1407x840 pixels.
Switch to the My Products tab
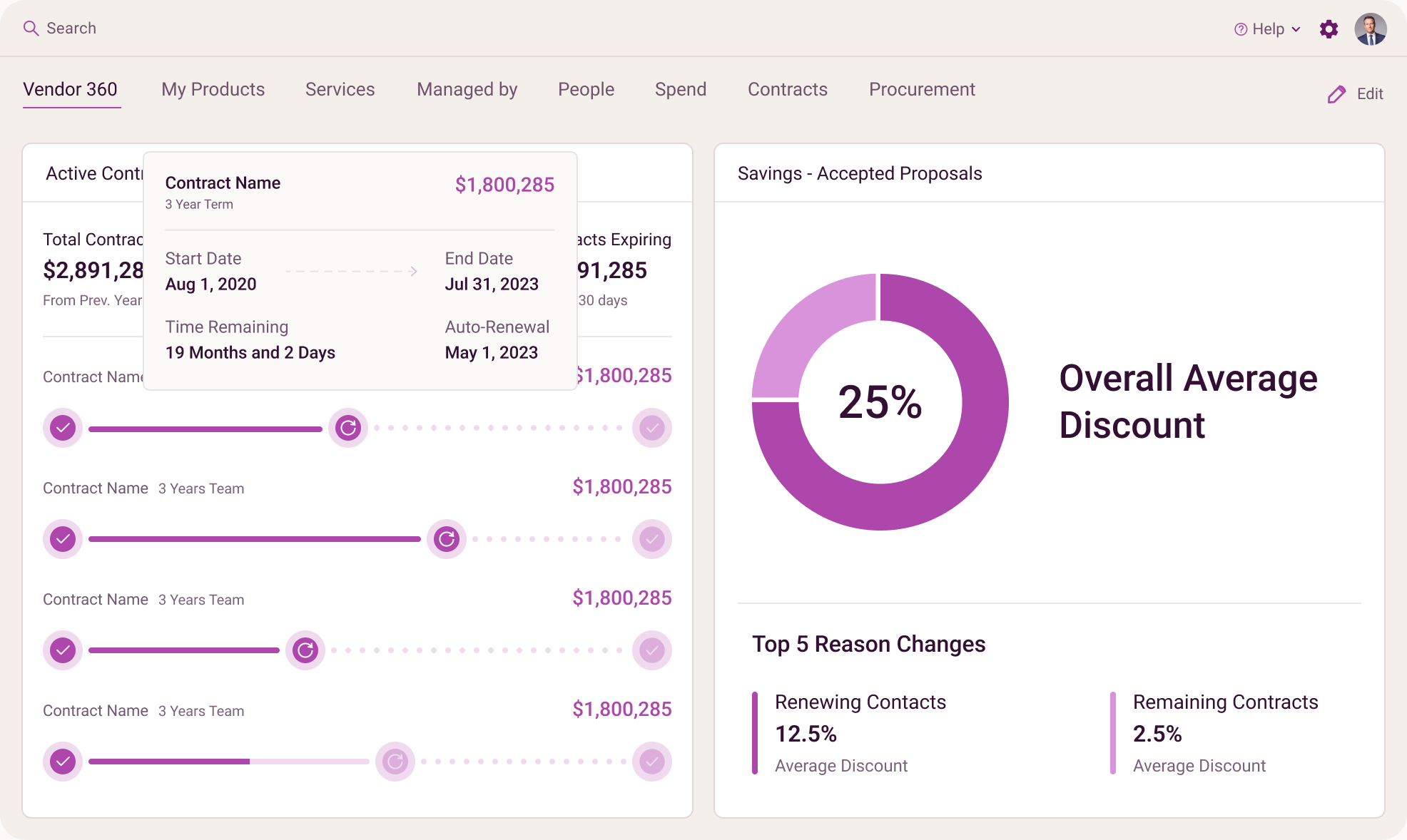tap(213, 90)
